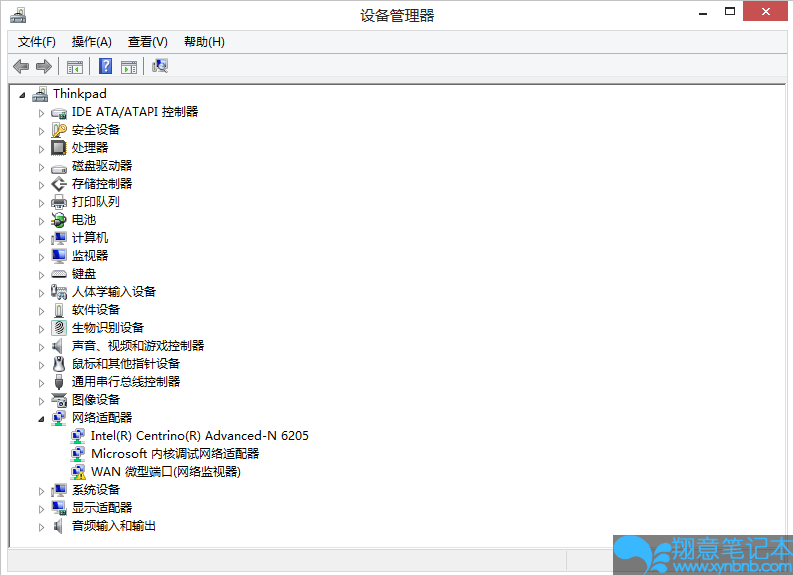Click the Back arrow toolbar icon
Image resolution: width=793 pixels, height=575 pixels.
(21, 66)
